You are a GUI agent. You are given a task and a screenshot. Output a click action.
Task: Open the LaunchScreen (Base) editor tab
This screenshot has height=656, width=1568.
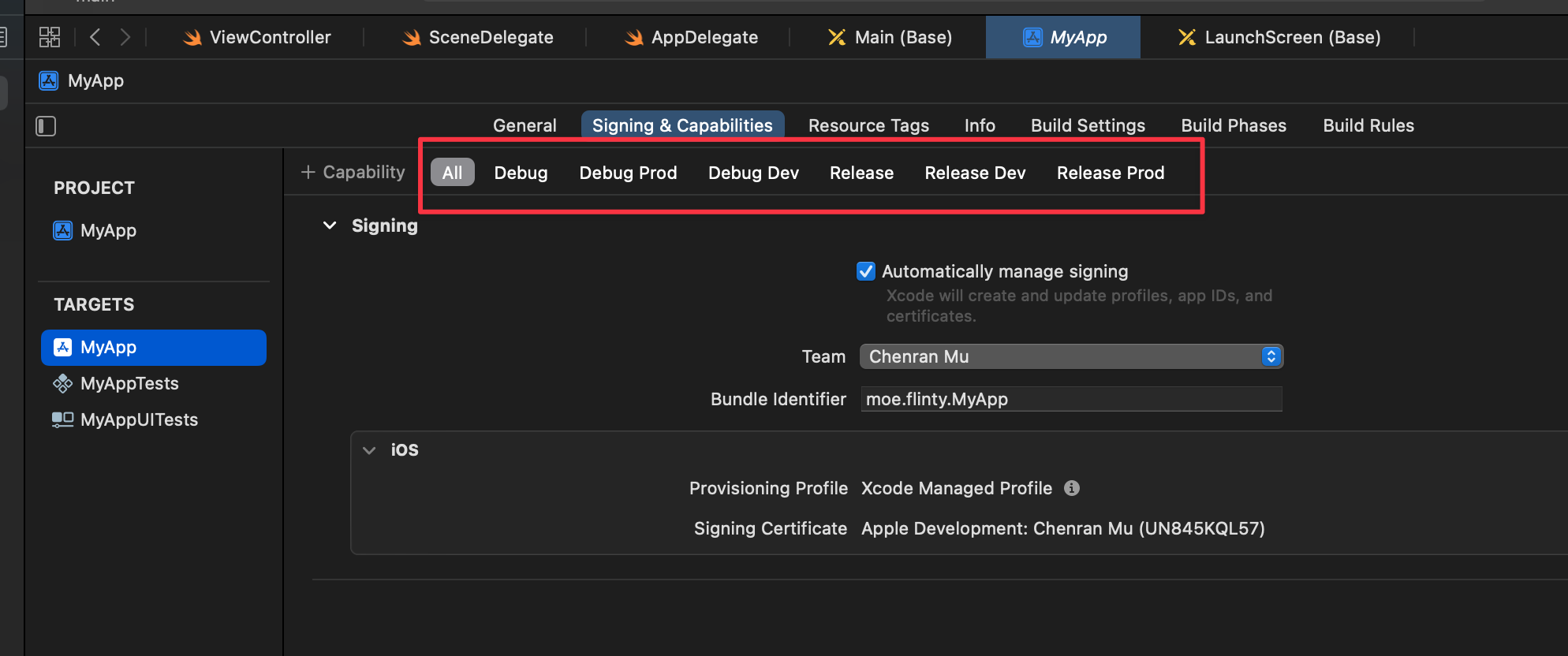[1279, 37]
